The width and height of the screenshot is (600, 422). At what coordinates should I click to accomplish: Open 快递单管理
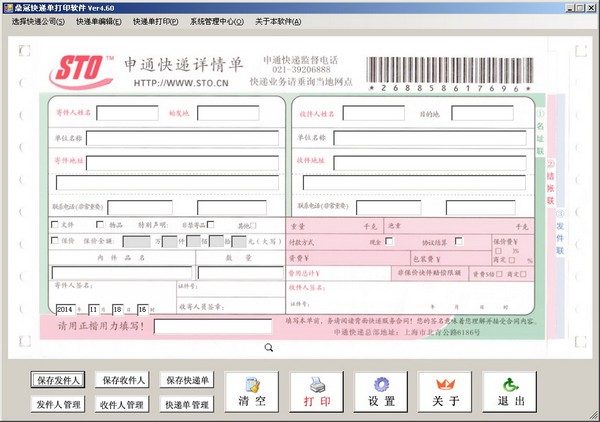coord(187,404)
